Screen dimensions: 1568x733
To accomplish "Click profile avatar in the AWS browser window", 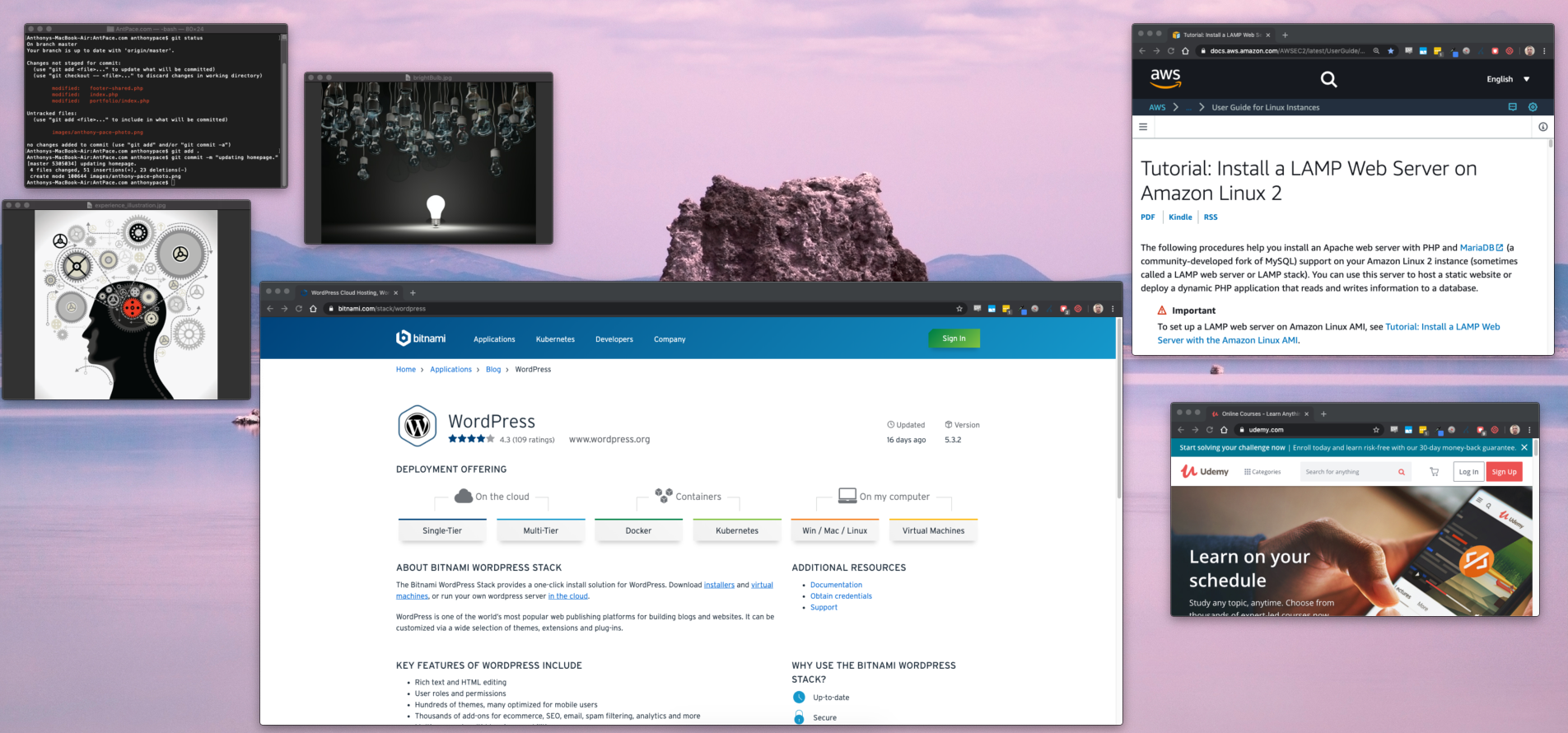I will (1529, 51).
